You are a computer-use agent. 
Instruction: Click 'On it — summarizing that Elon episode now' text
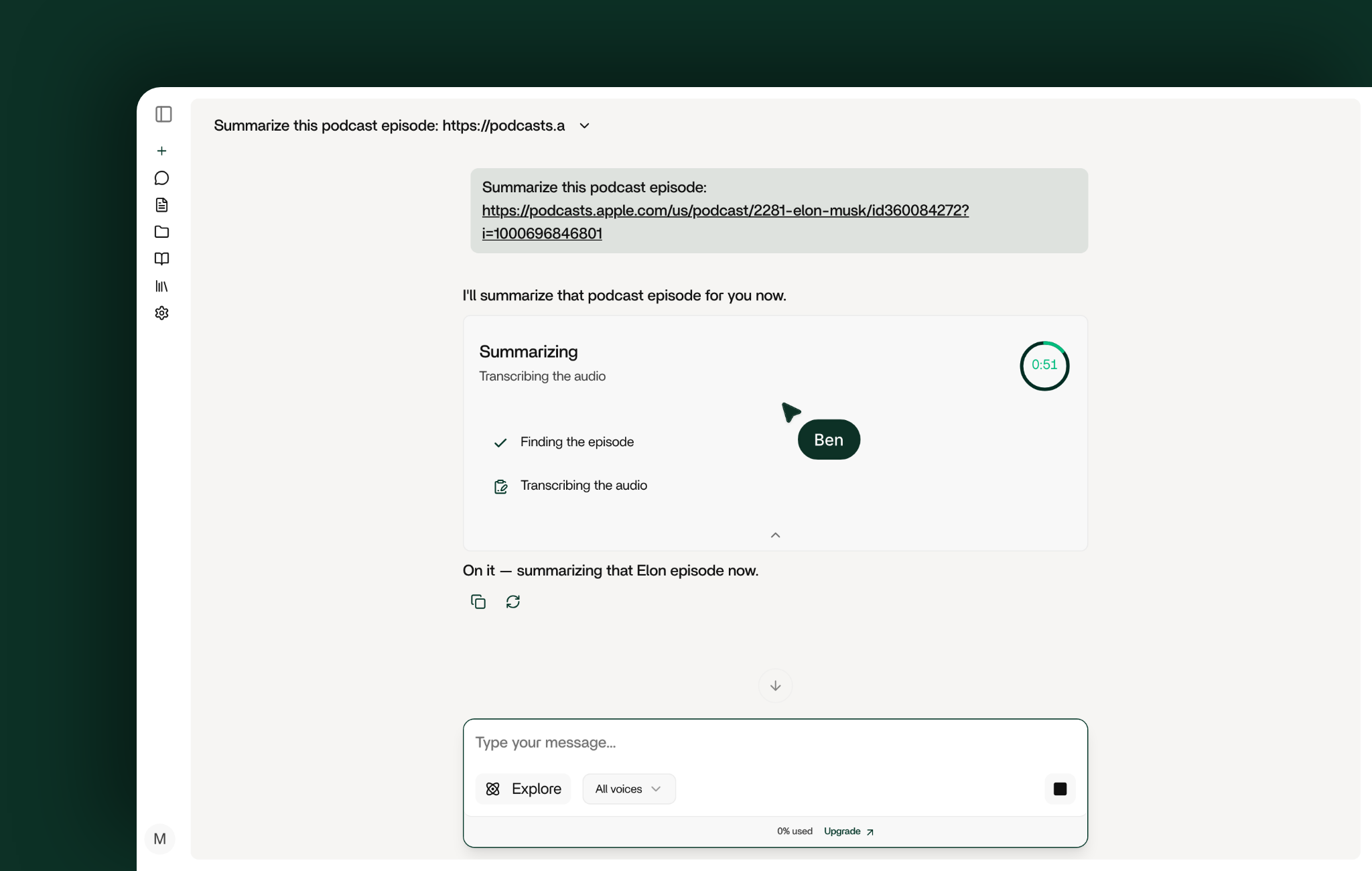coord(610,570)
